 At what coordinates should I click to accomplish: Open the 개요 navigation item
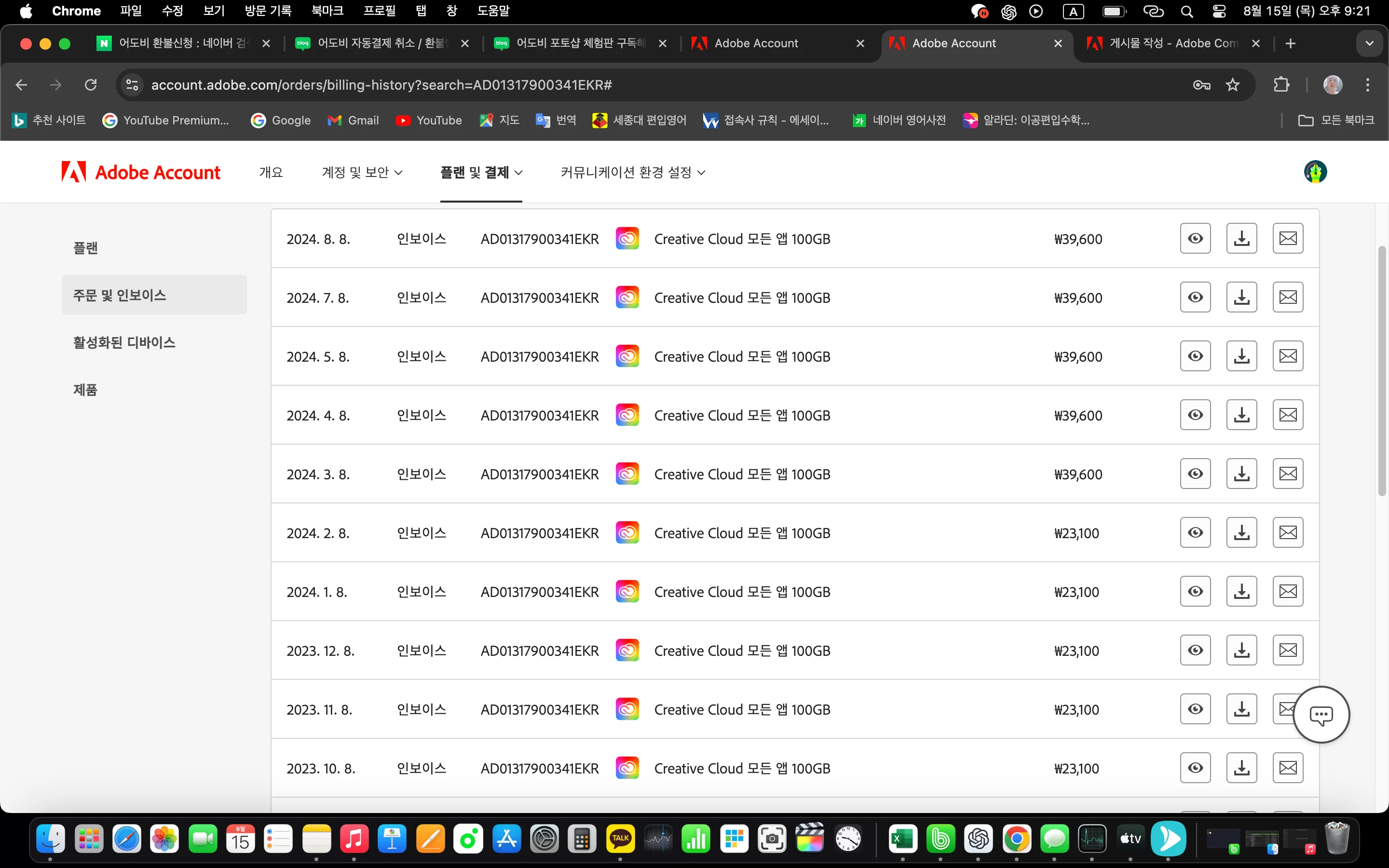pos(271,172)
